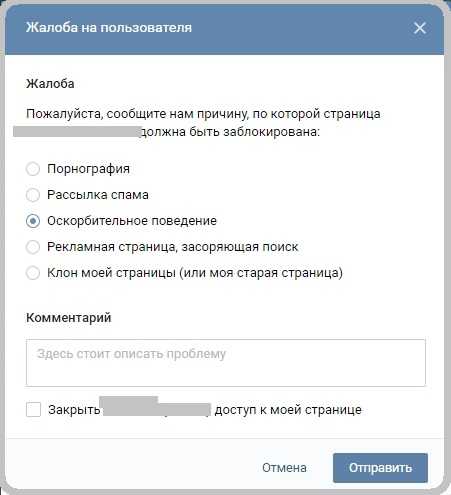
Task: Submit the complaint with Отправить
Action: 380,468
